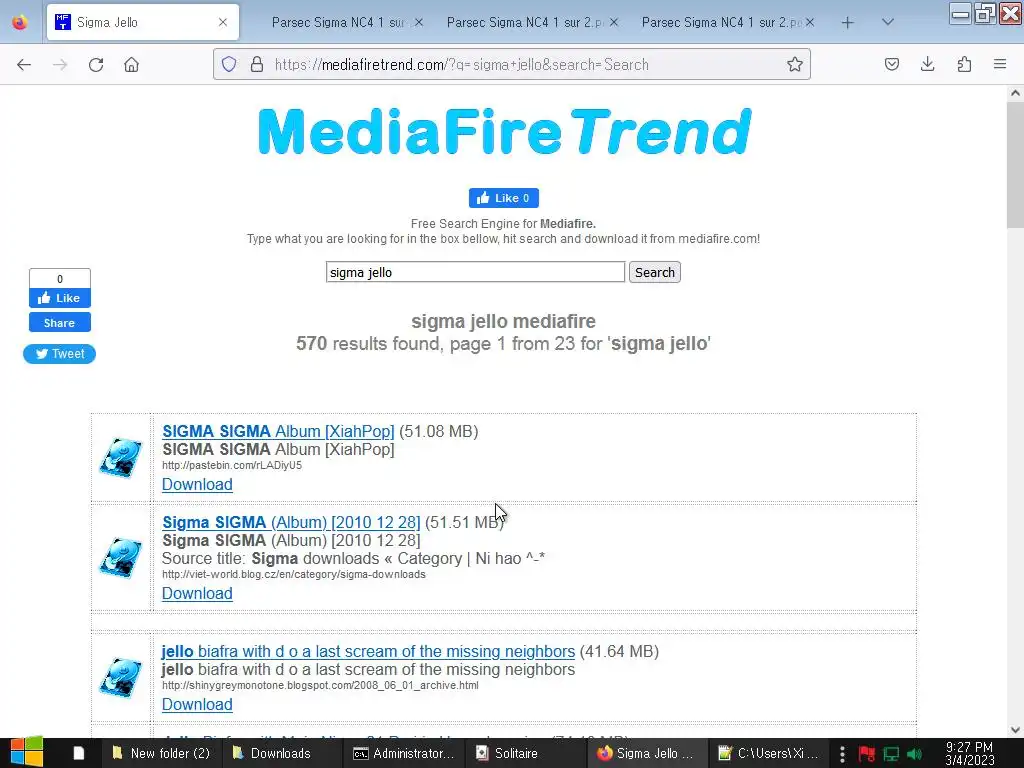1024x768 pixels.
Task: Open Save to Pocket icon
Action: [891, 64]
